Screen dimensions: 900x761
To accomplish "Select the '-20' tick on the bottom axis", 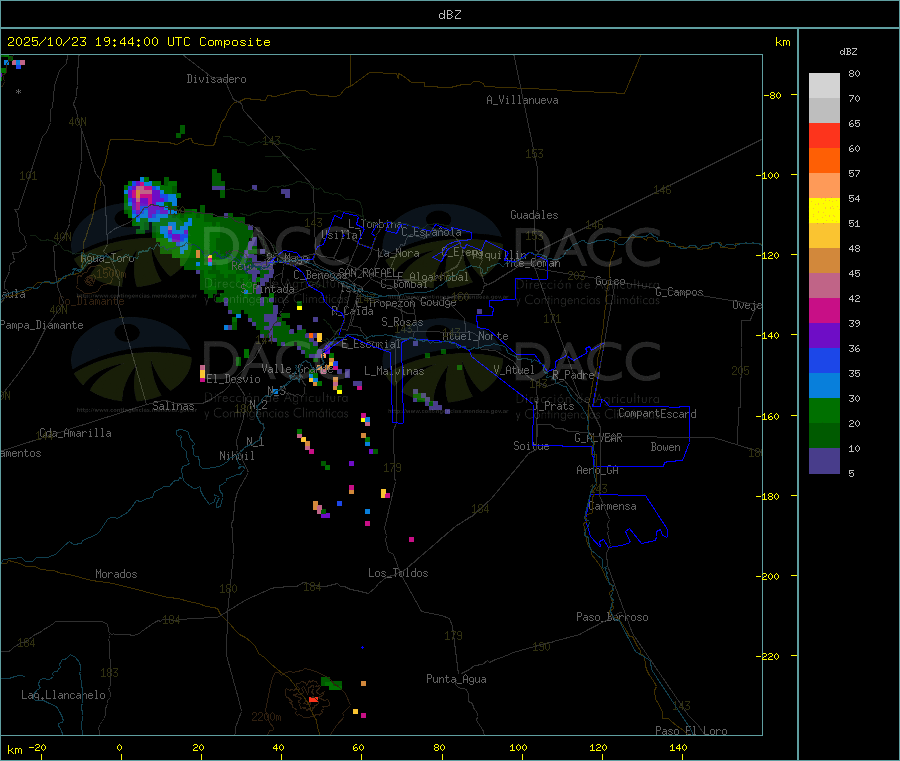I will point(37,747).
